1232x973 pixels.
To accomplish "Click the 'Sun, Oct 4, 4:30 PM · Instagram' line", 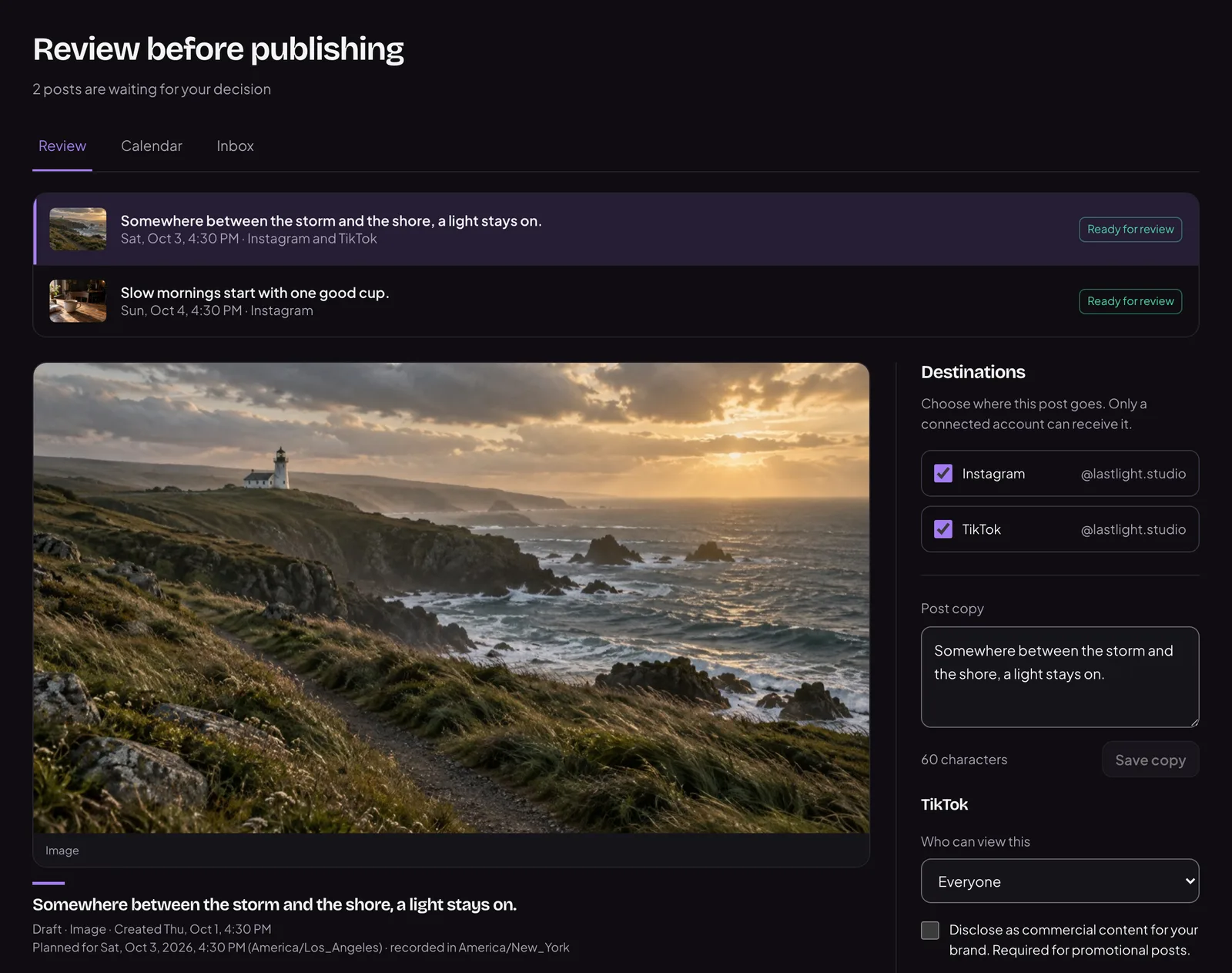I will click(x=217, y=310).
